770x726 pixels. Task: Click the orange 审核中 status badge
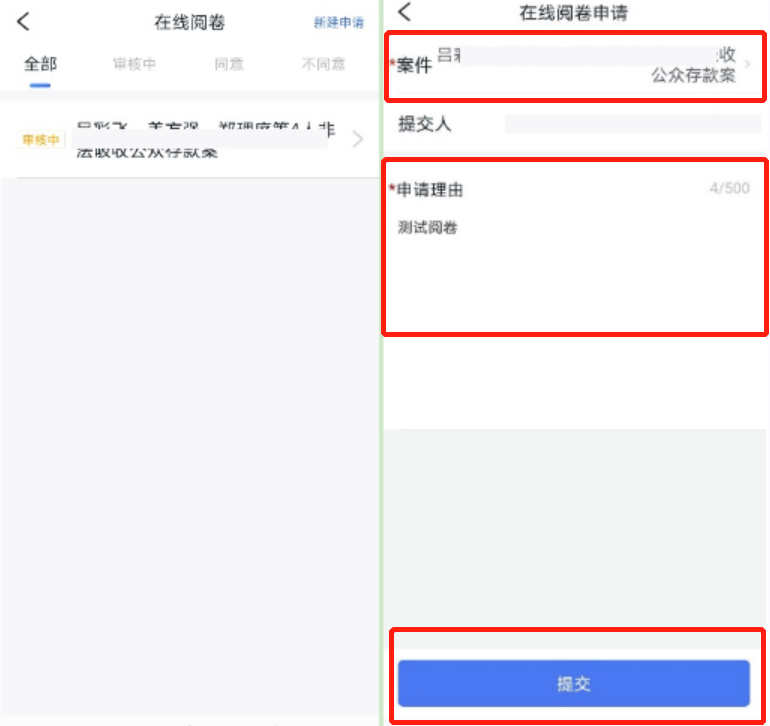click(x=41, y=140)
